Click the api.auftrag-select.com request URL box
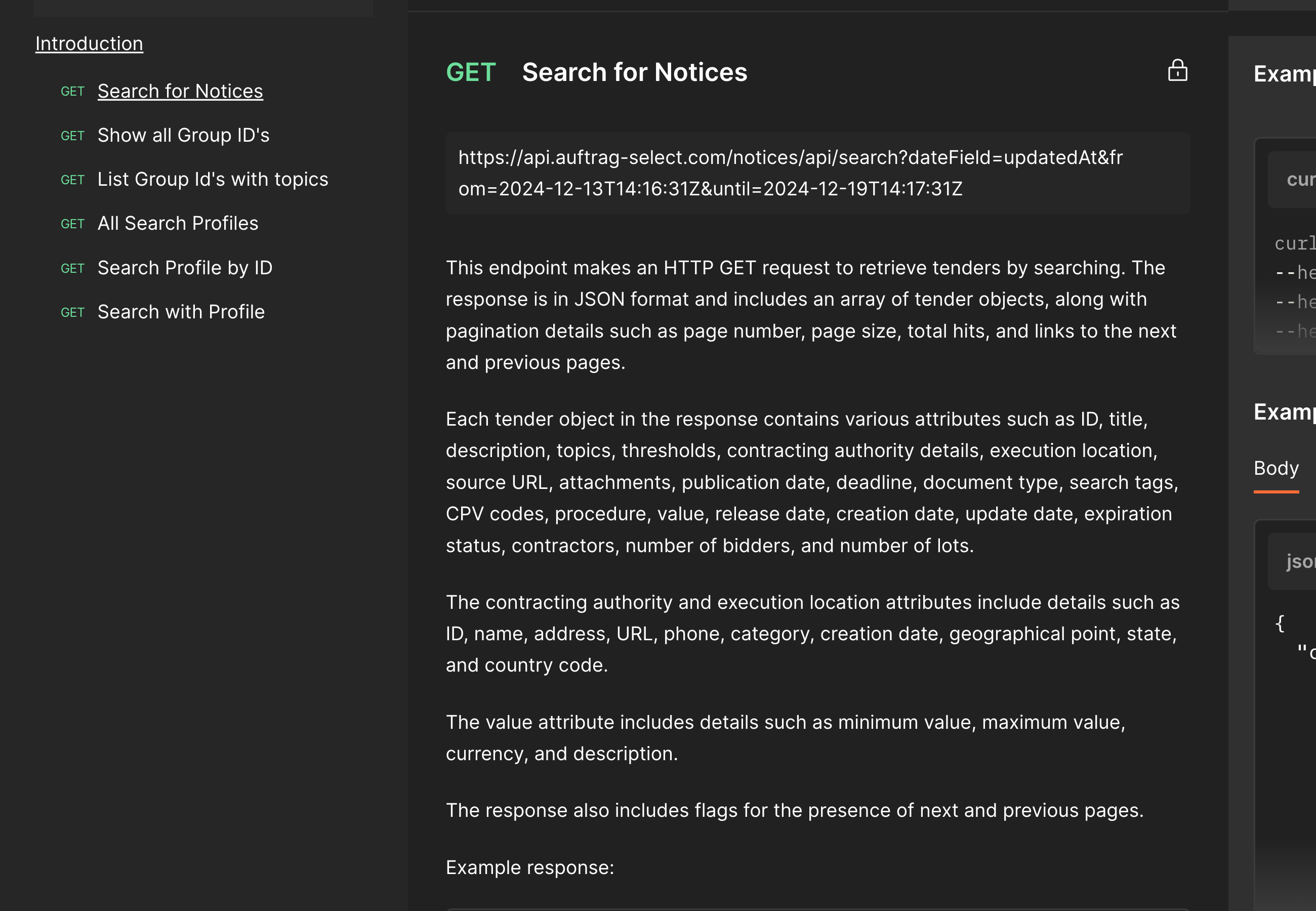 (x=818, y=173)
